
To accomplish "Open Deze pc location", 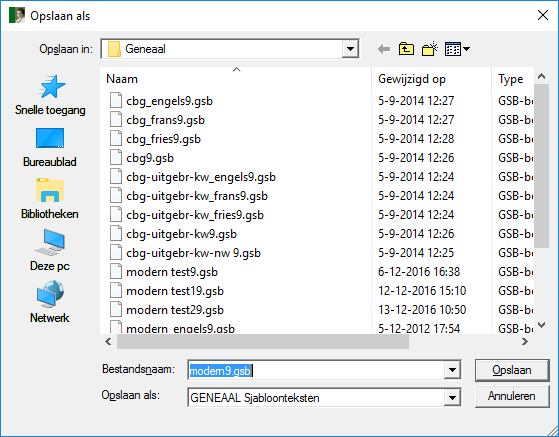I will [x=50, y=251].
